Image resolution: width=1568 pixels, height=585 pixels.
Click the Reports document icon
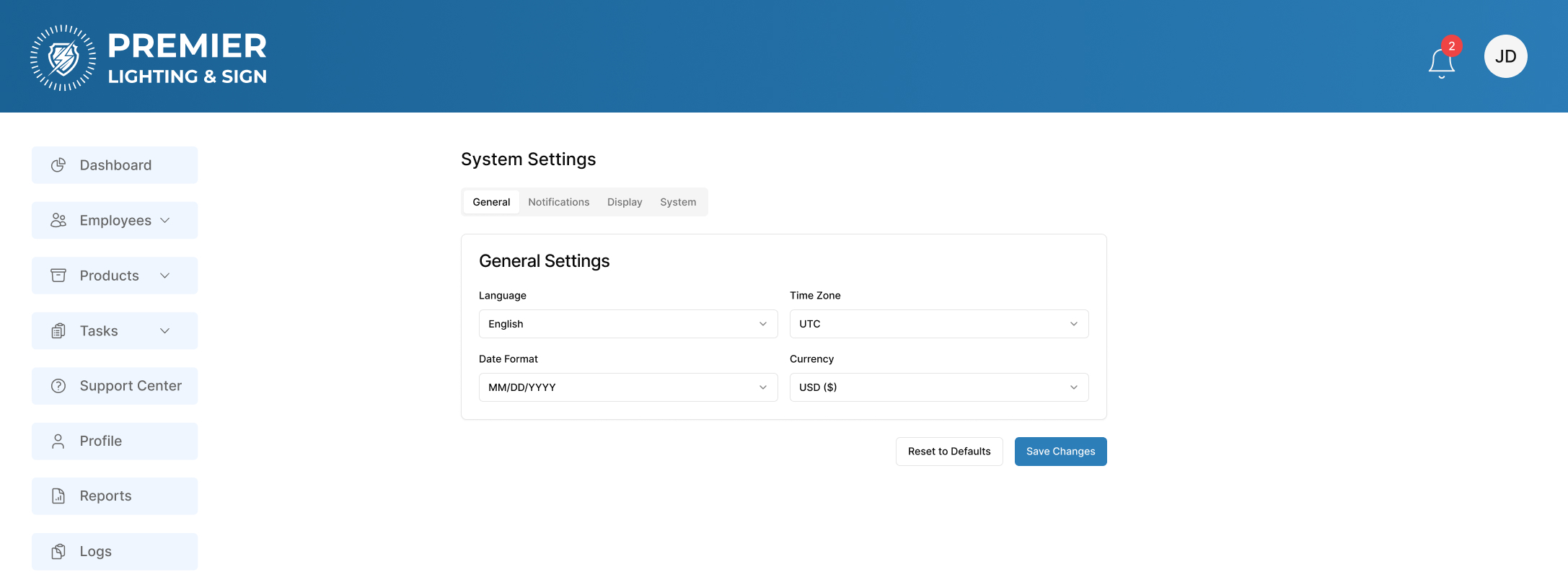tap(58, 496)
